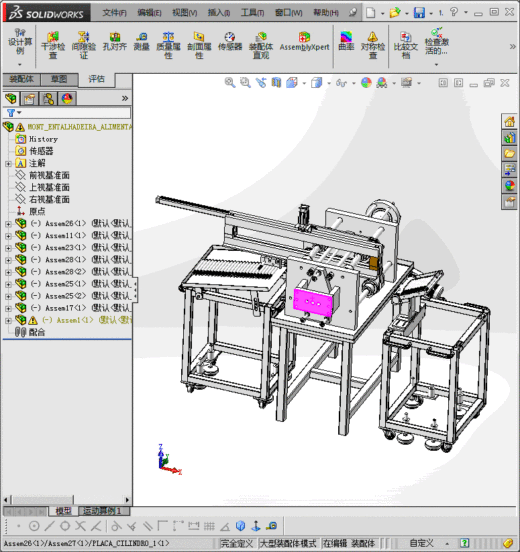The image size is (520, 552).
Task: Launch AssemblyXpert tool
Action: click(305, 42)
